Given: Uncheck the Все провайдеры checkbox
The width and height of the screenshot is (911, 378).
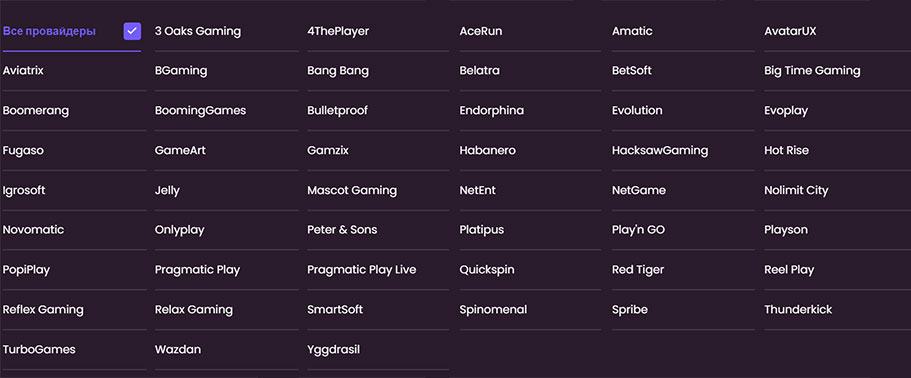Looking at the screenshot, I should pos(132,31).
